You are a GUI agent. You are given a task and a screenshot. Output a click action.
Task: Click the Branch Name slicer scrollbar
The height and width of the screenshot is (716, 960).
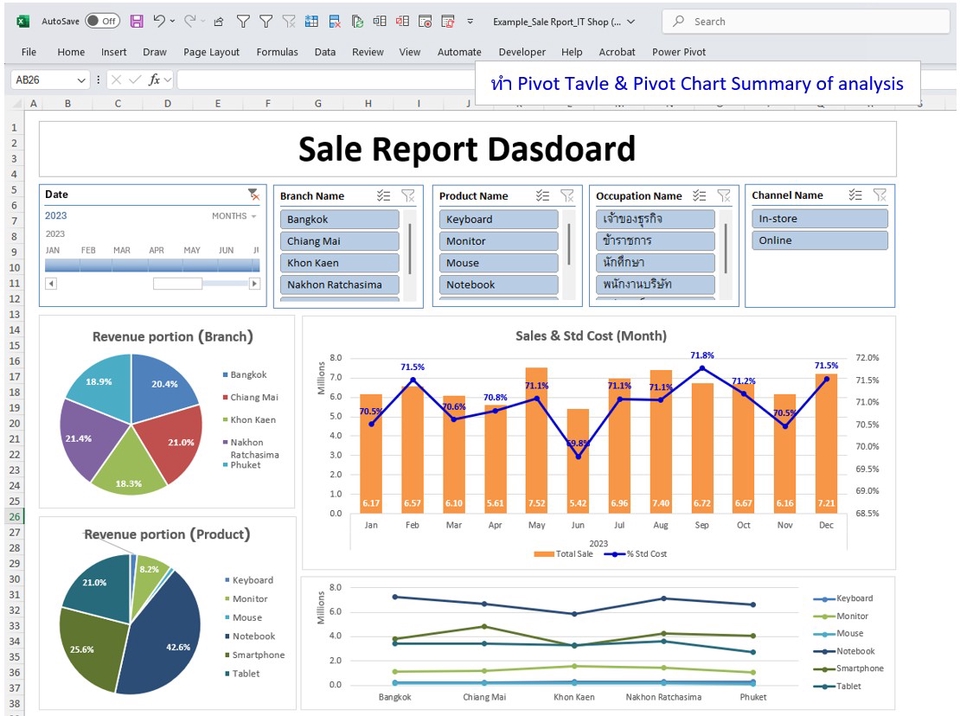tap(410, 249)
